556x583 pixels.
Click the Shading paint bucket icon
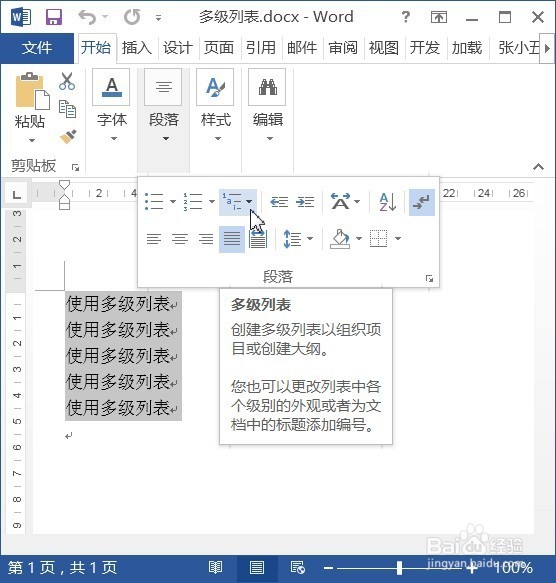340,239
